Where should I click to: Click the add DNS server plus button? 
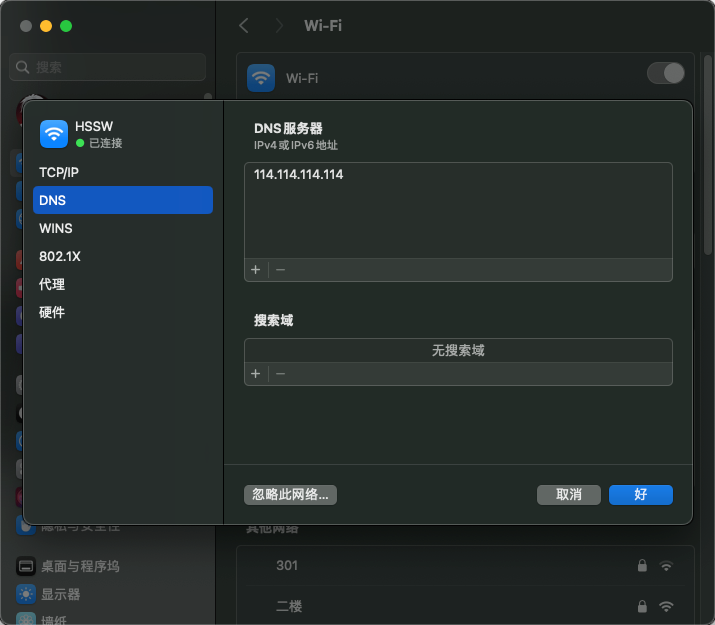point(255,270)
